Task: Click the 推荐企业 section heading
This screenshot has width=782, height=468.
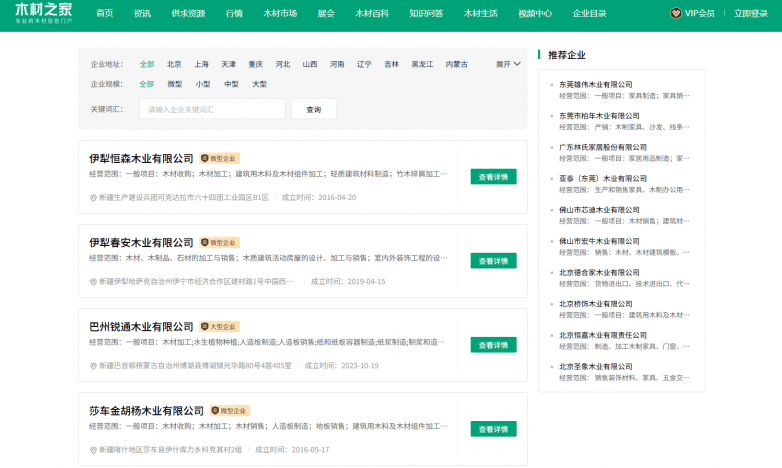Action: 567,55
